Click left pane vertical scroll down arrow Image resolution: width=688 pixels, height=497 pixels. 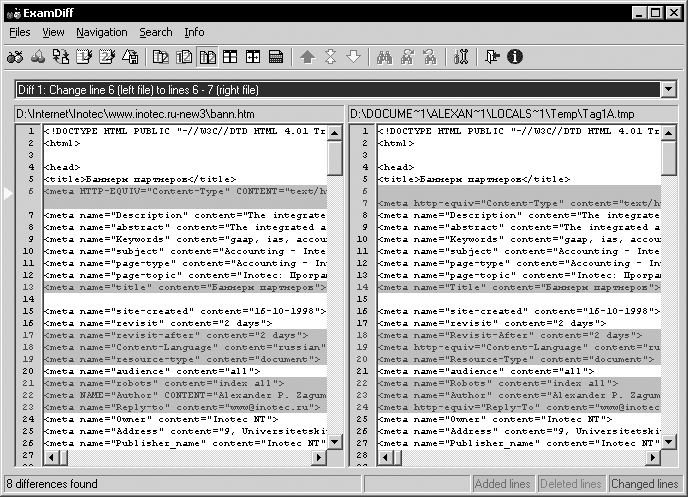(334, 441)
